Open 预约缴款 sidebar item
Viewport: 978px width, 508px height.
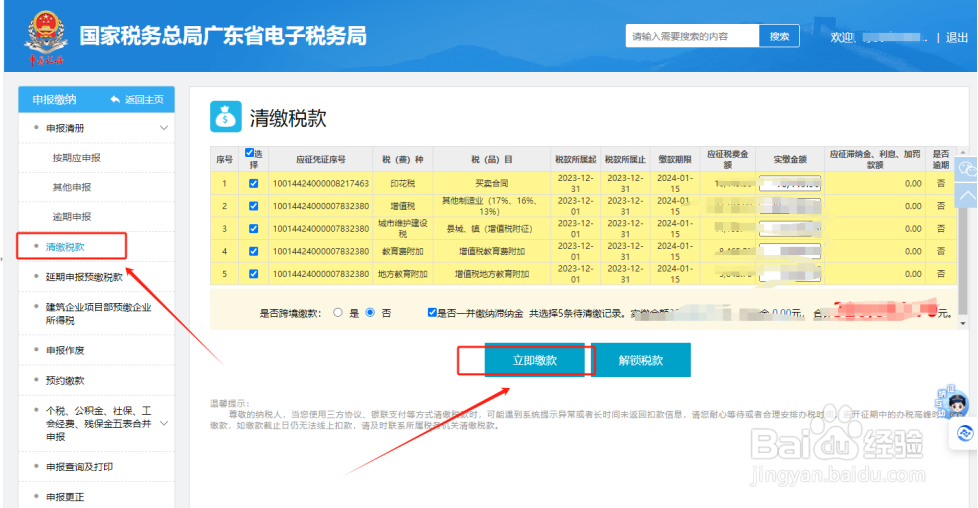[65, 380]
